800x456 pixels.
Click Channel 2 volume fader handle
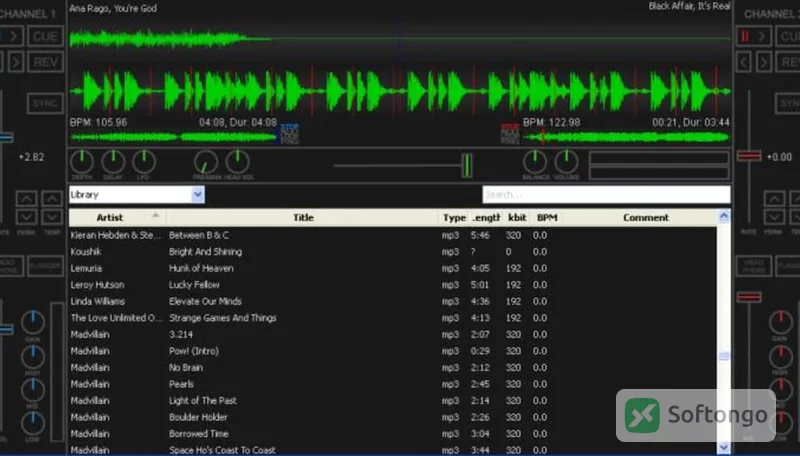click(x=749, y=297)
